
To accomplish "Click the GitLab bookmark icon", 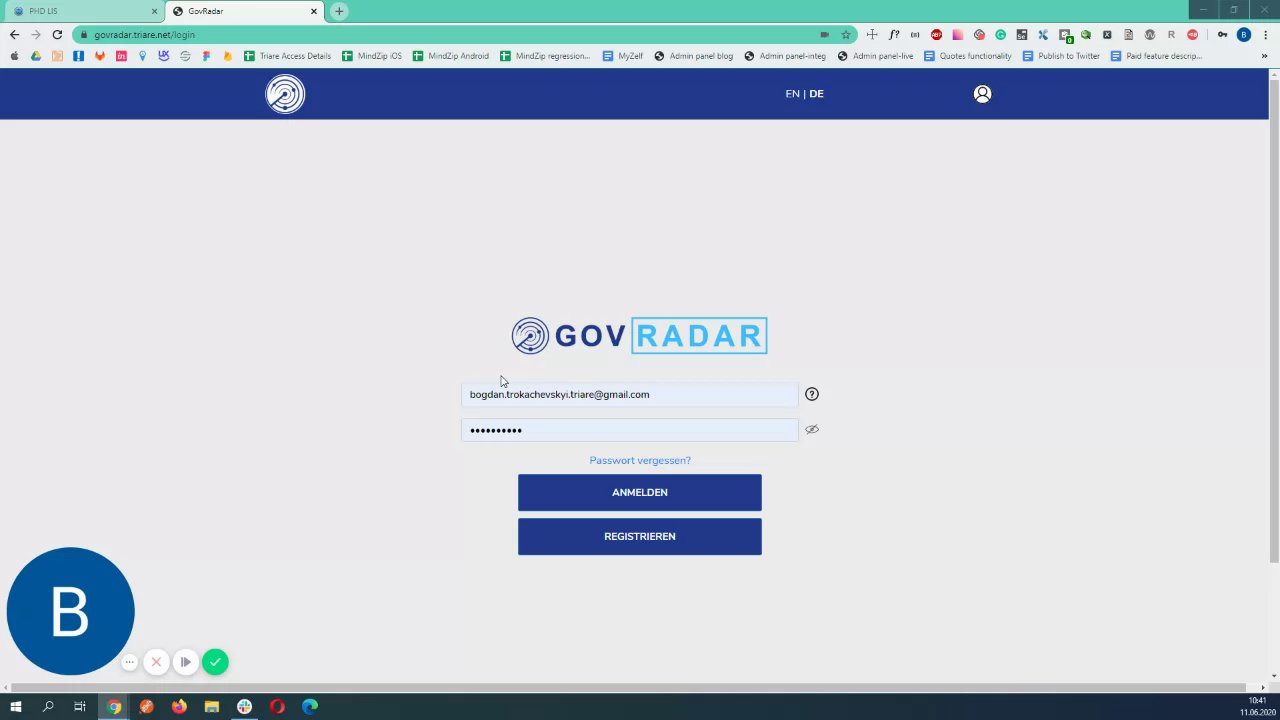I will point(100,56).
